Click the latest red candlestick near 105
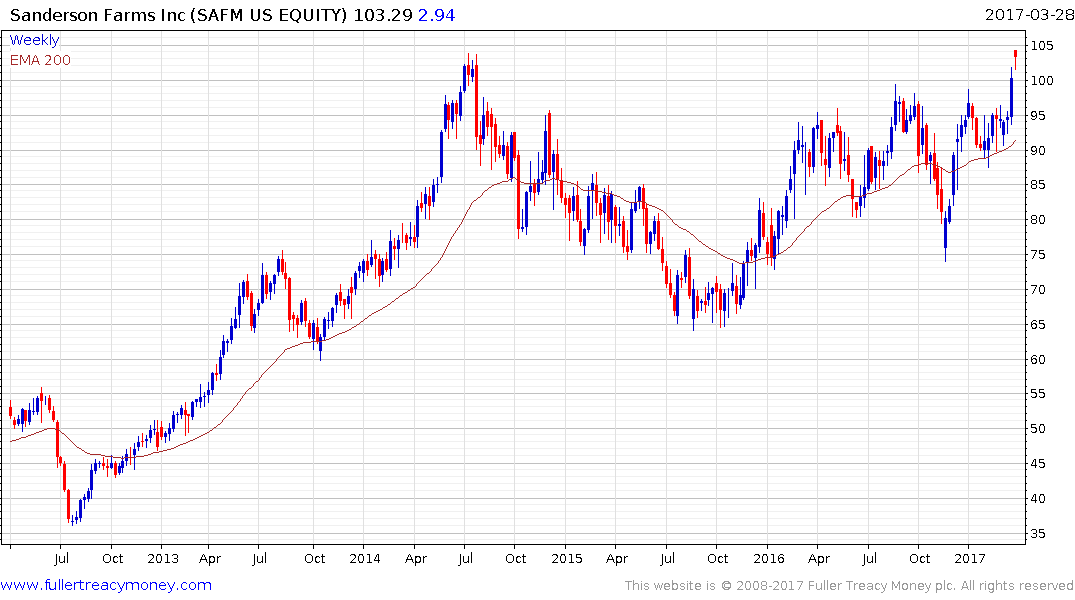Screen dimensions: 1075x600 (x=1015, y=58)
